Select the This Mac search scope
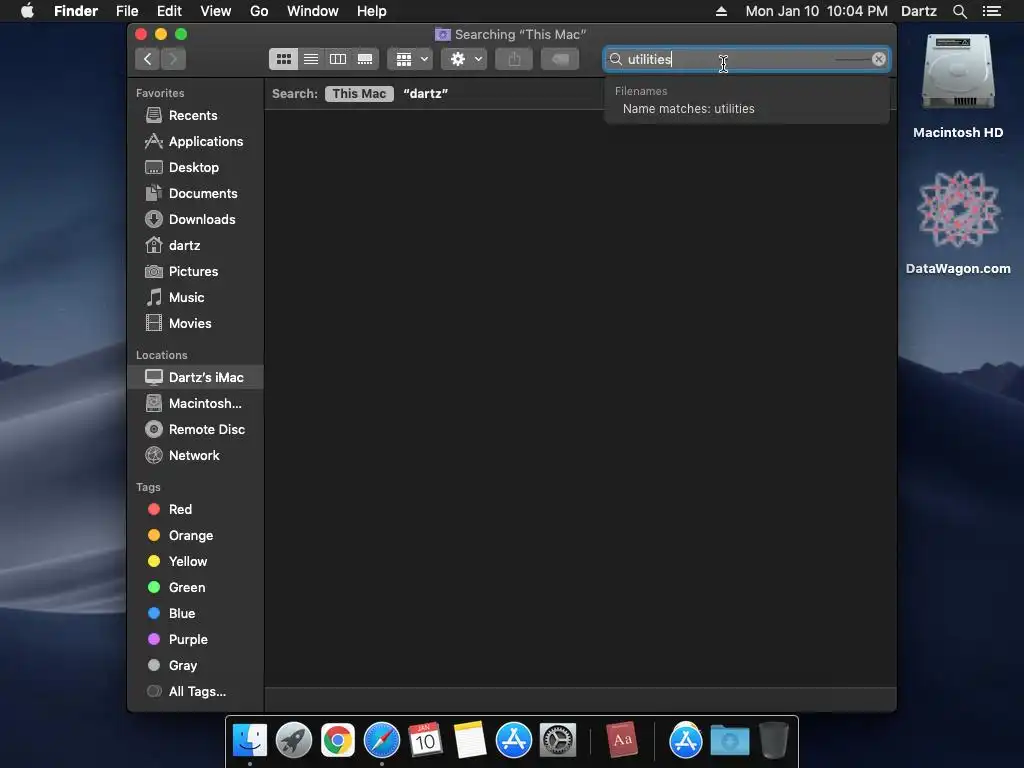The width and height of the screenshot is (1024, 768). pos(359,94)
